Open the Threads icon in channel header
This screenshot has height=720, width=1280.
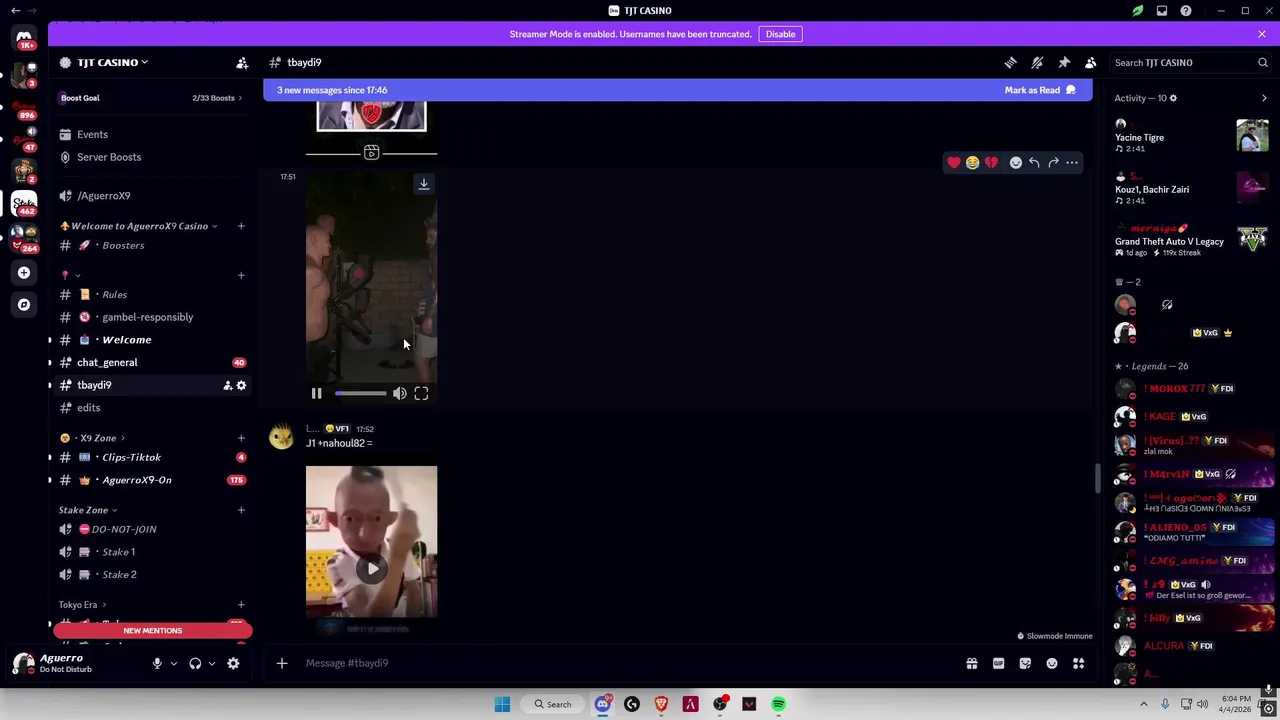point(1010,62)
